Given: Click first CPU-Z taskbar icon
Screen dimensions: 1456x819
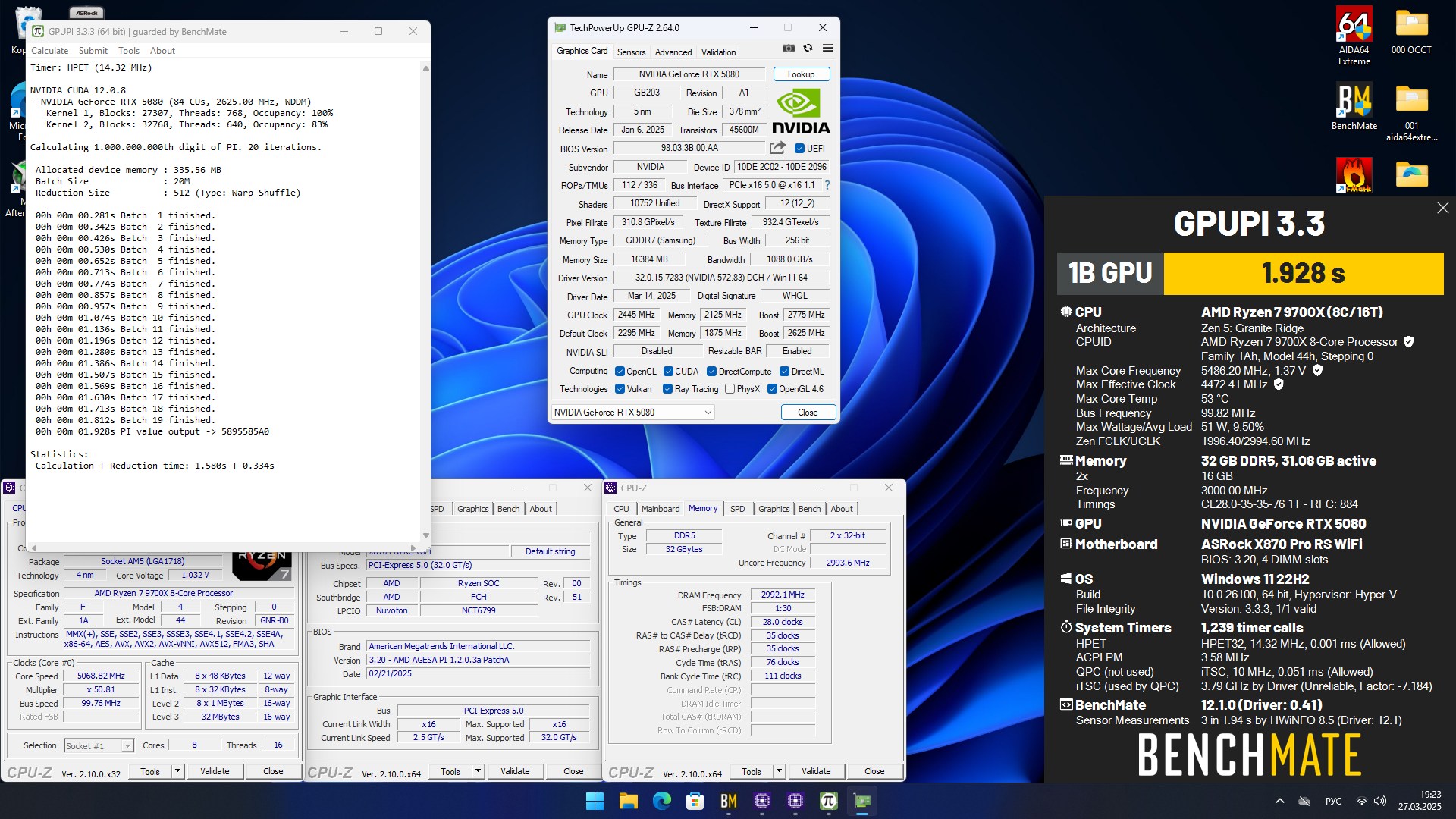Looking at the screenshot, I should coord(761,801).
